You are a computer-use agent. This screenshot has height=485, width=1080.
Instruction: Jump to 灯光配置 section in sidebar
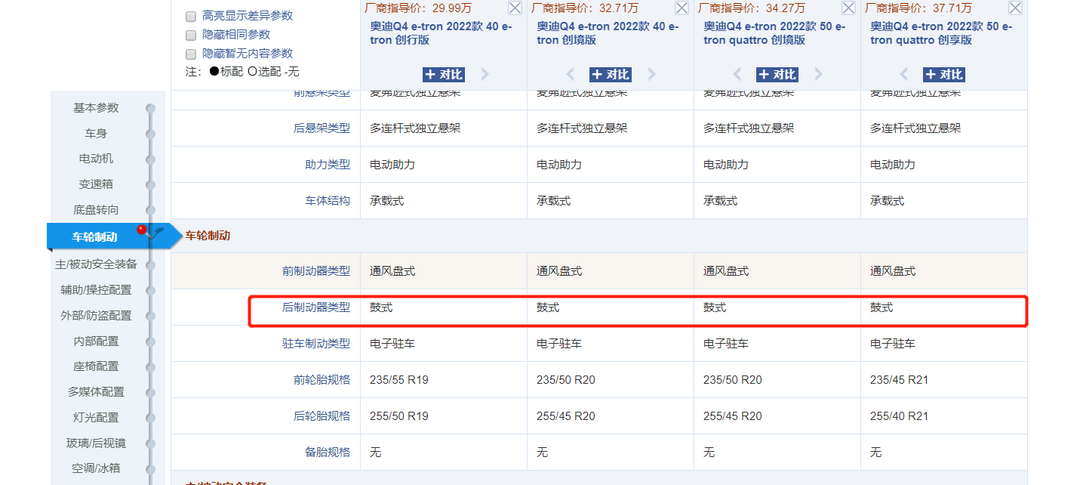coord(96,417)
